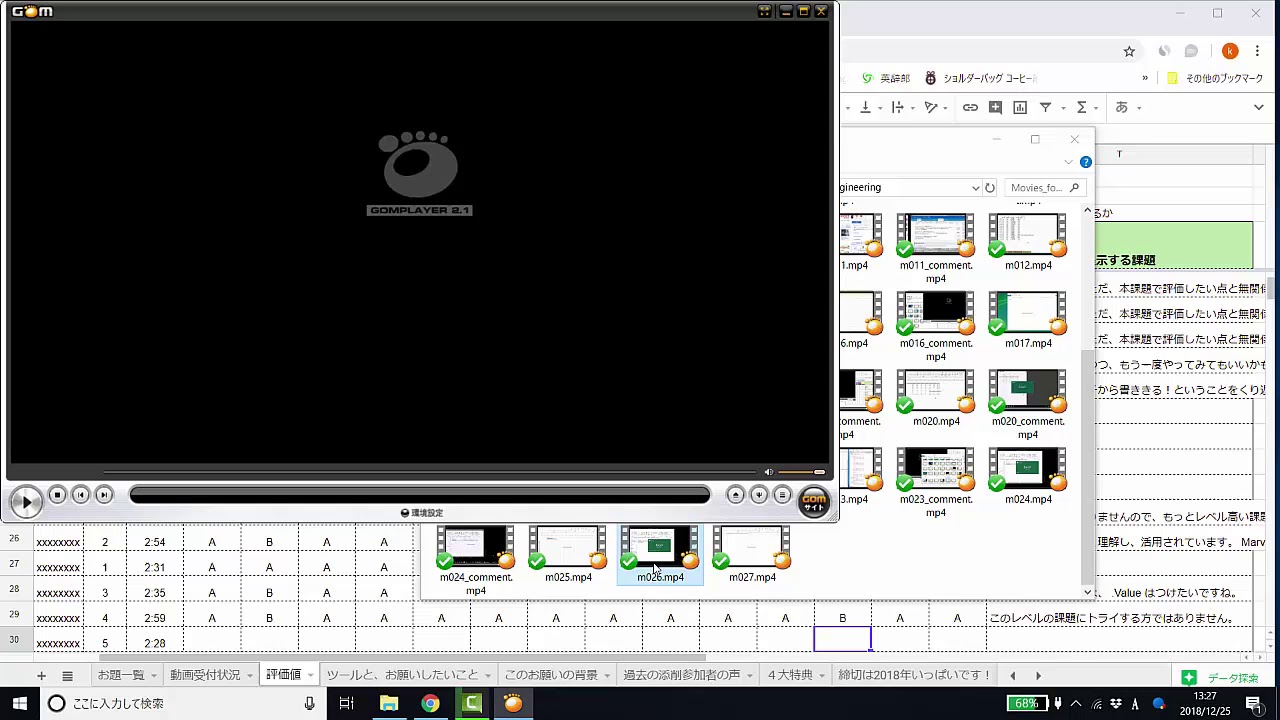Screen dimensions: 1280x720
Task: Add a comment with the toolbar icon
Action: tap(995, 107)
